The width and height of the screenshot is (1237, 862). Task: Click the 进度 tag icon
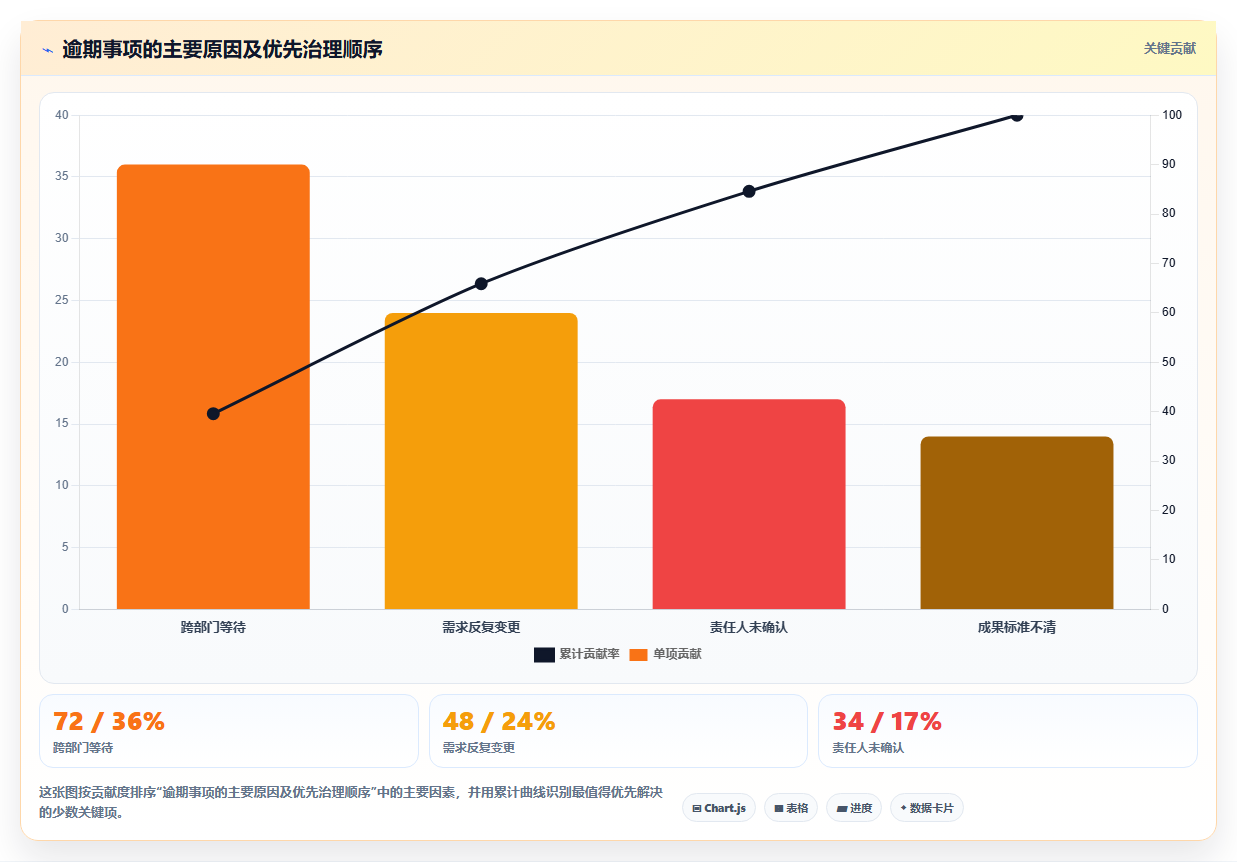point(841,808)
